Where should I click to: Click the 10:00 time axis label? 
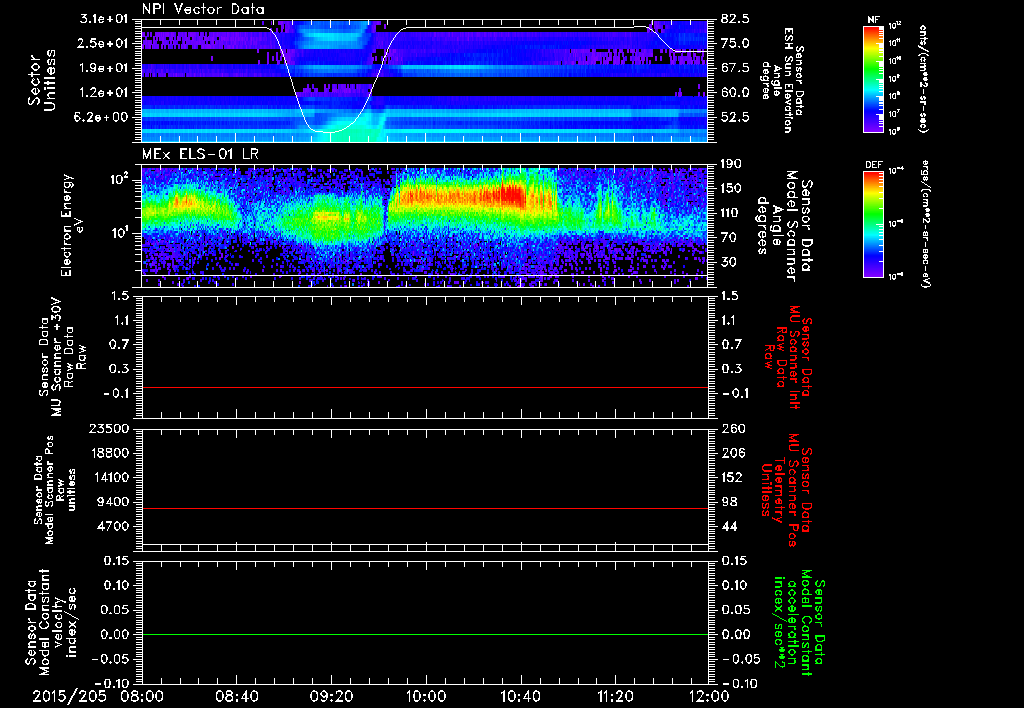tap(426, 697)
